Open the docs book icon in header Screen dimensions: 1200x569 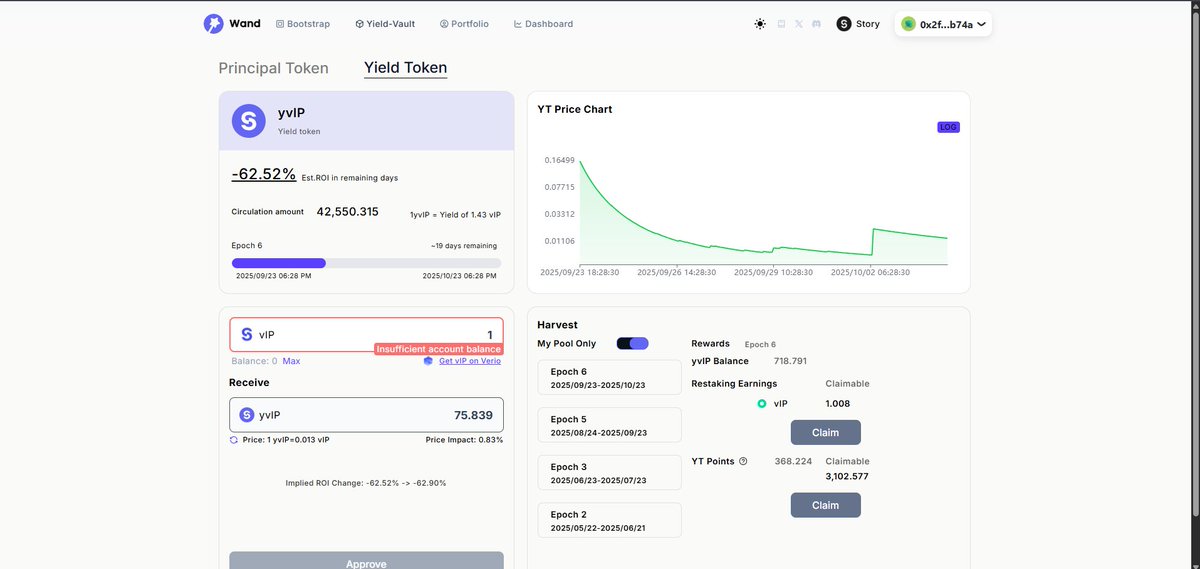click(781, 24)
